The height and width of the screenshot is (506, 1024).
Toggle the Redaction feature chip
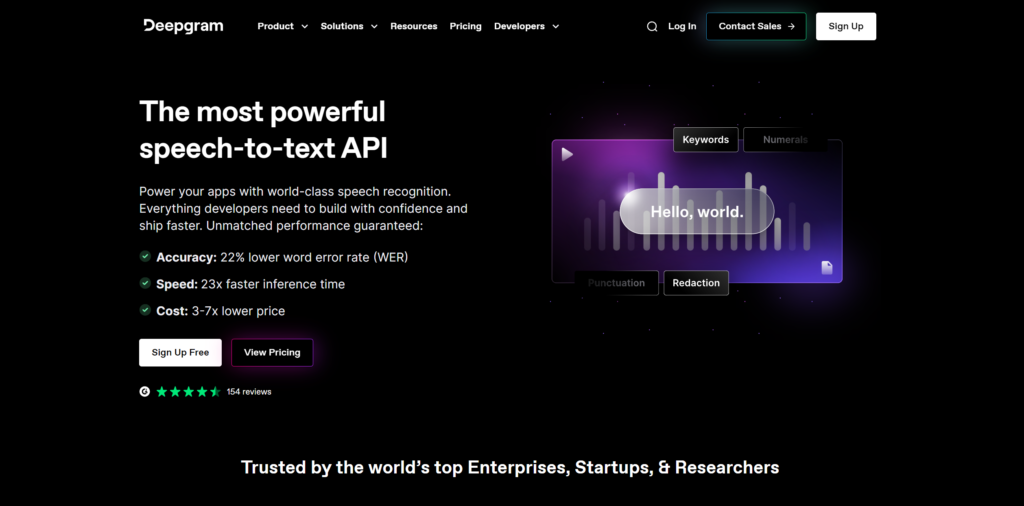pos(696,283)
